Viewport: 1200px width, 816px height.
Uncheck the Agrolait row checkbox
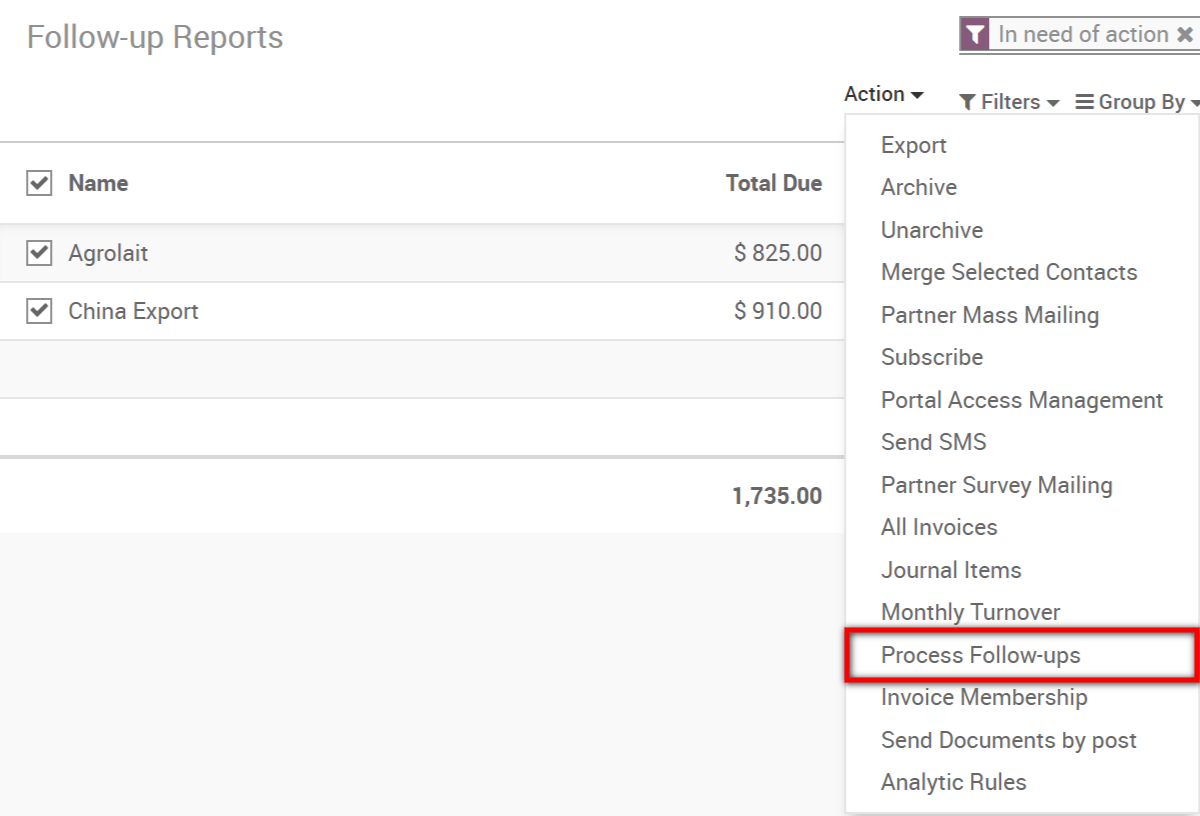38,253
